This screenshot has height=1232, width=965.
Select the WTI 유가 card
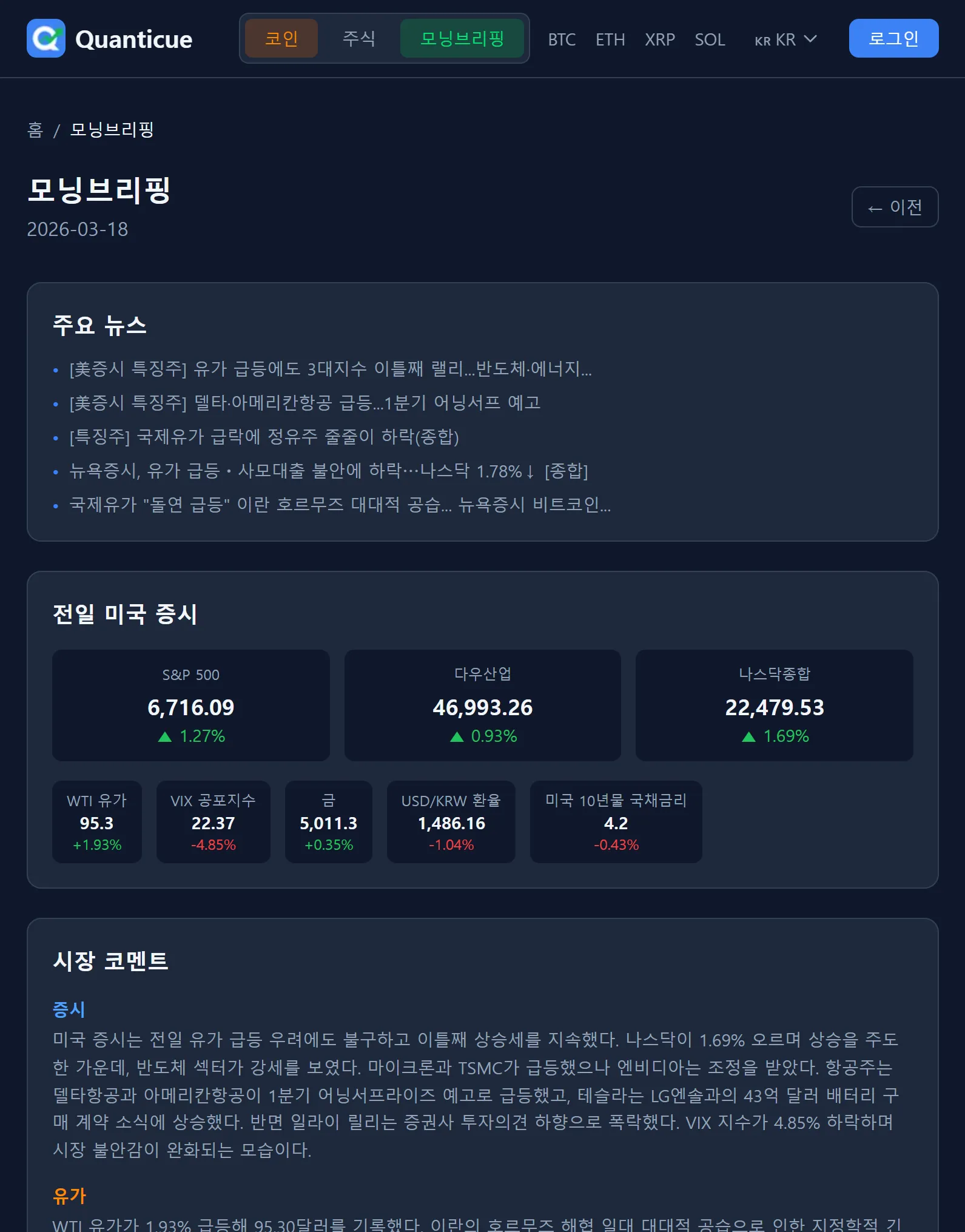coord(96,822)
